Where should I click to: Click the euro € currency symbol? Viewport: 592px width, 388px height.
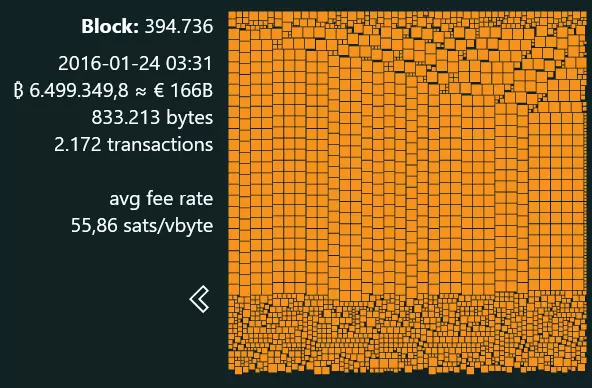[159, 91]
